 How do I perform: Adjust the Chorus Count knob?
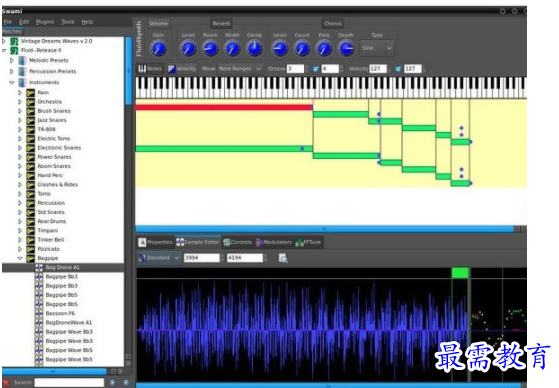(x=302, y=48)
